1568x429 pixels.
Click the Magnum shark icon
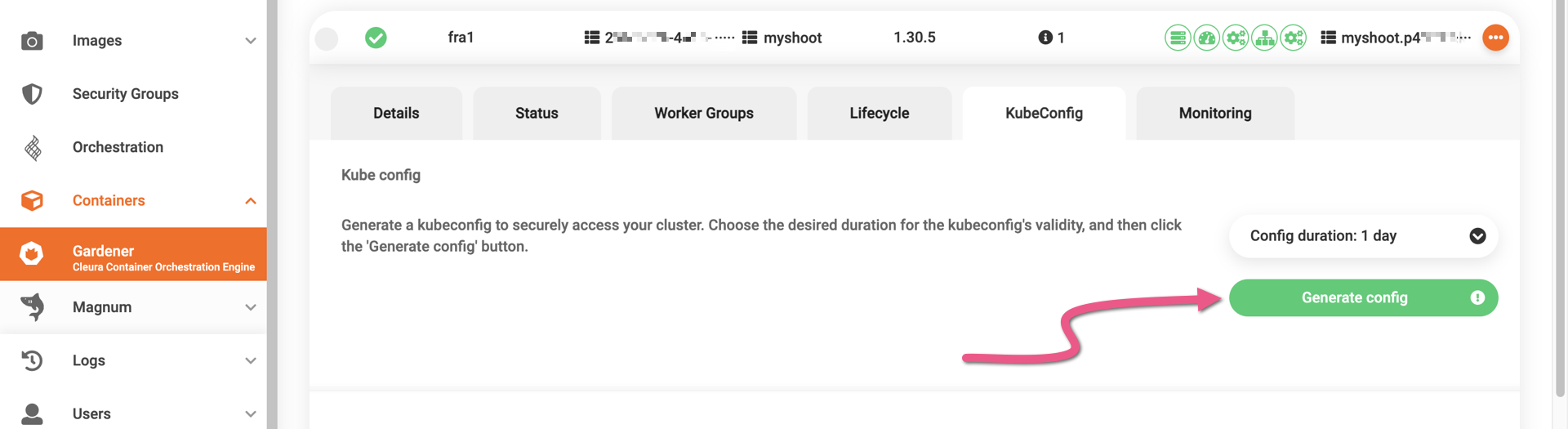tap(32, 307)
